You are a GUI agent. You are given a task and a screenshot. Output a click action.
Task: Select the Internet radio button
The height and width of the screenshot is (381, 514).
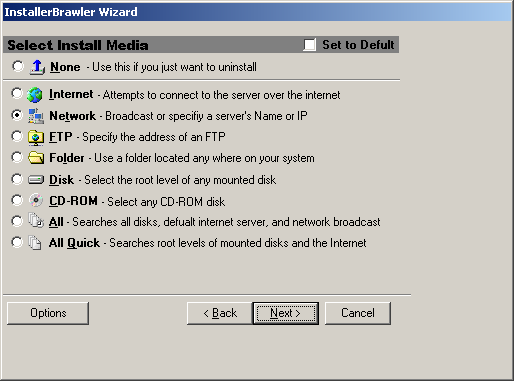click(x=17, y=93)
